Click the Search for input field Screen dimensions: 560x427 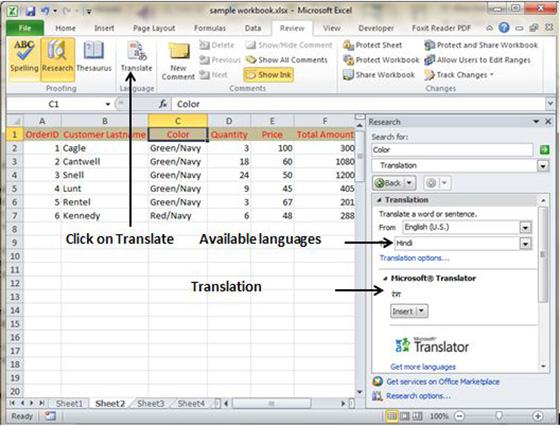click(452, 150)
